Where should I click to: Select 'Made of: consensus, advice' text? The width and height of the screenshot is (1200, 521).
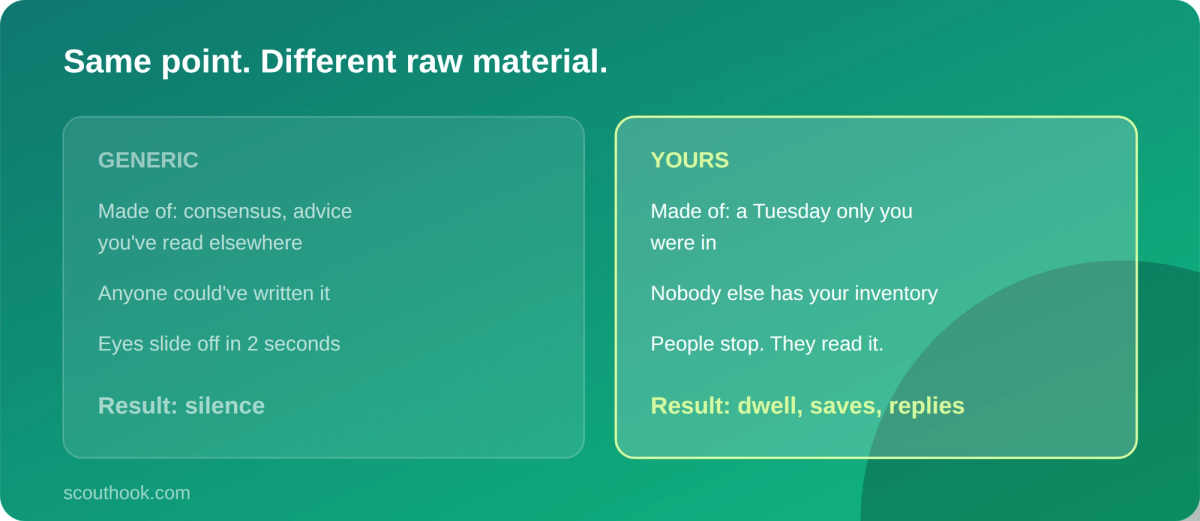[225, 211]
